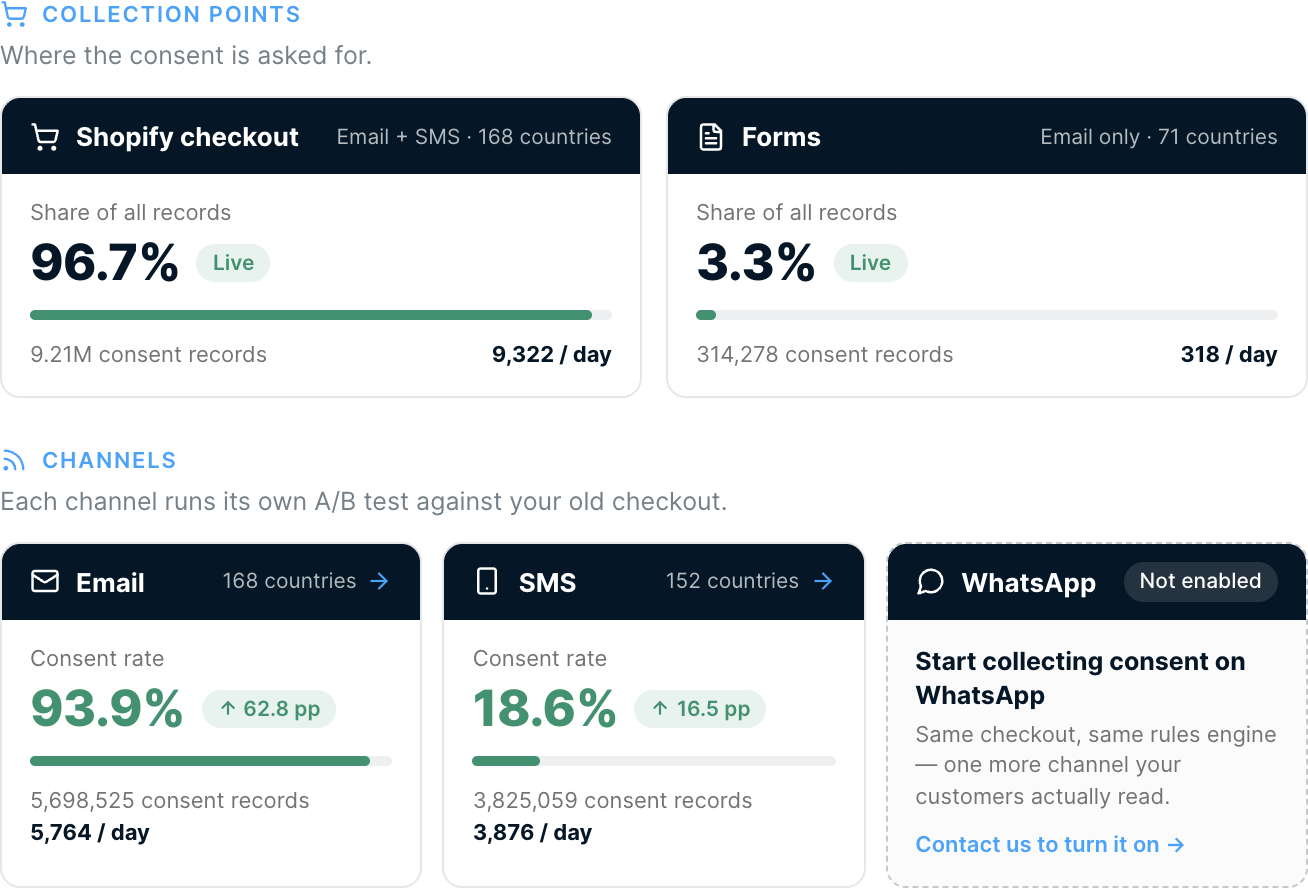Click the 3,876 / day figure
Viewport: 1308px width, 888px height.
click(533, 832)
